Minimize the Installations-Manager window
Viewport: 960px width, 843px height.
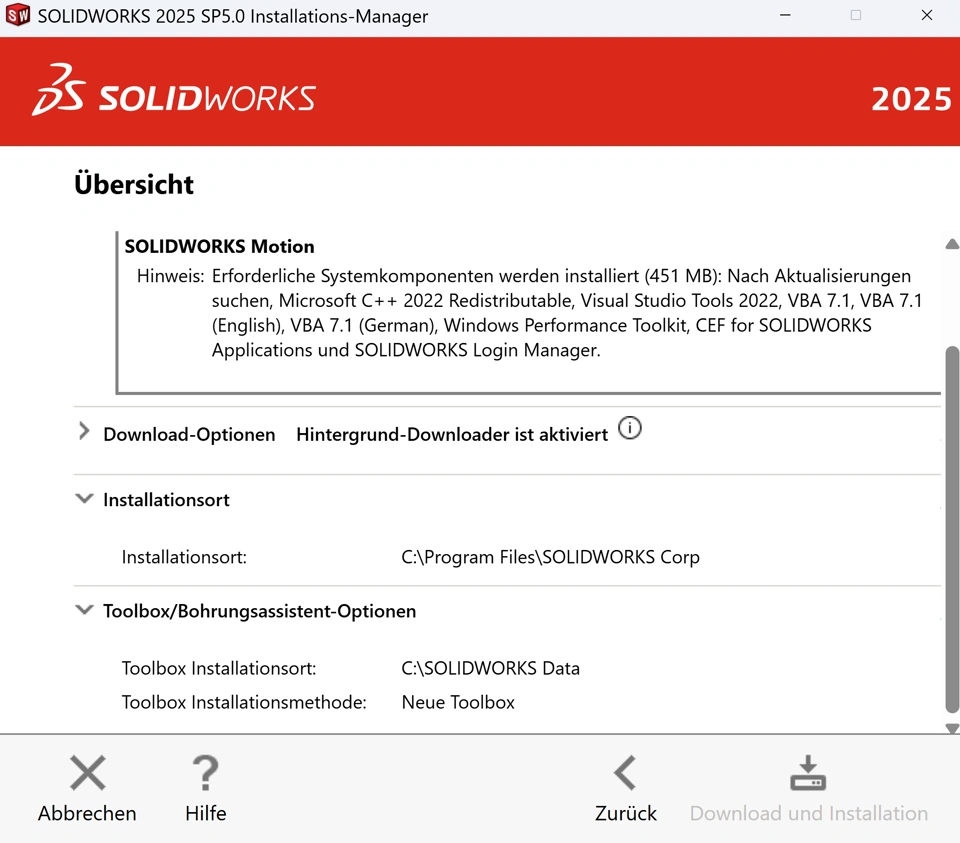(785, 15)
